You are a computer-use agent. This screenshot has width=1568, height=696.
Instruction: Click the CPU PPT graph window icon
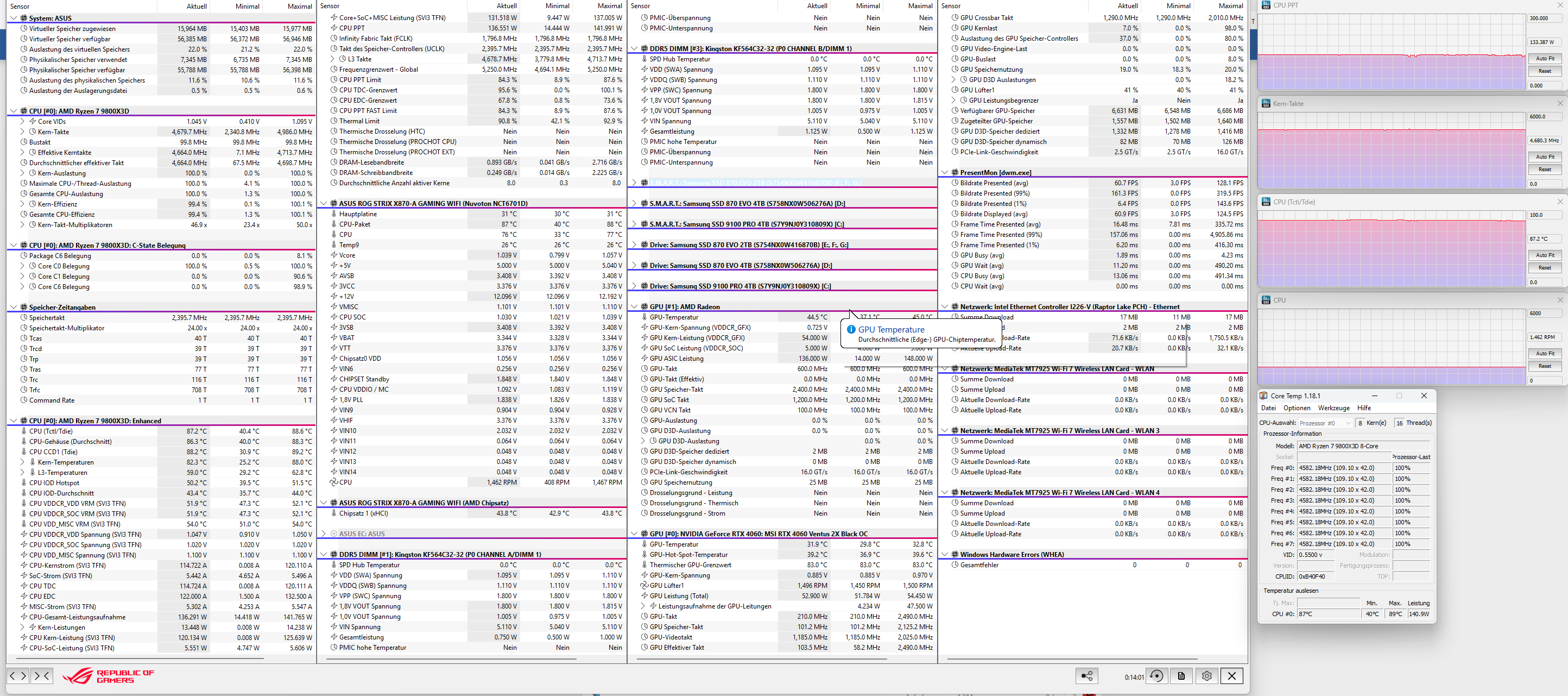(1266, 5)
